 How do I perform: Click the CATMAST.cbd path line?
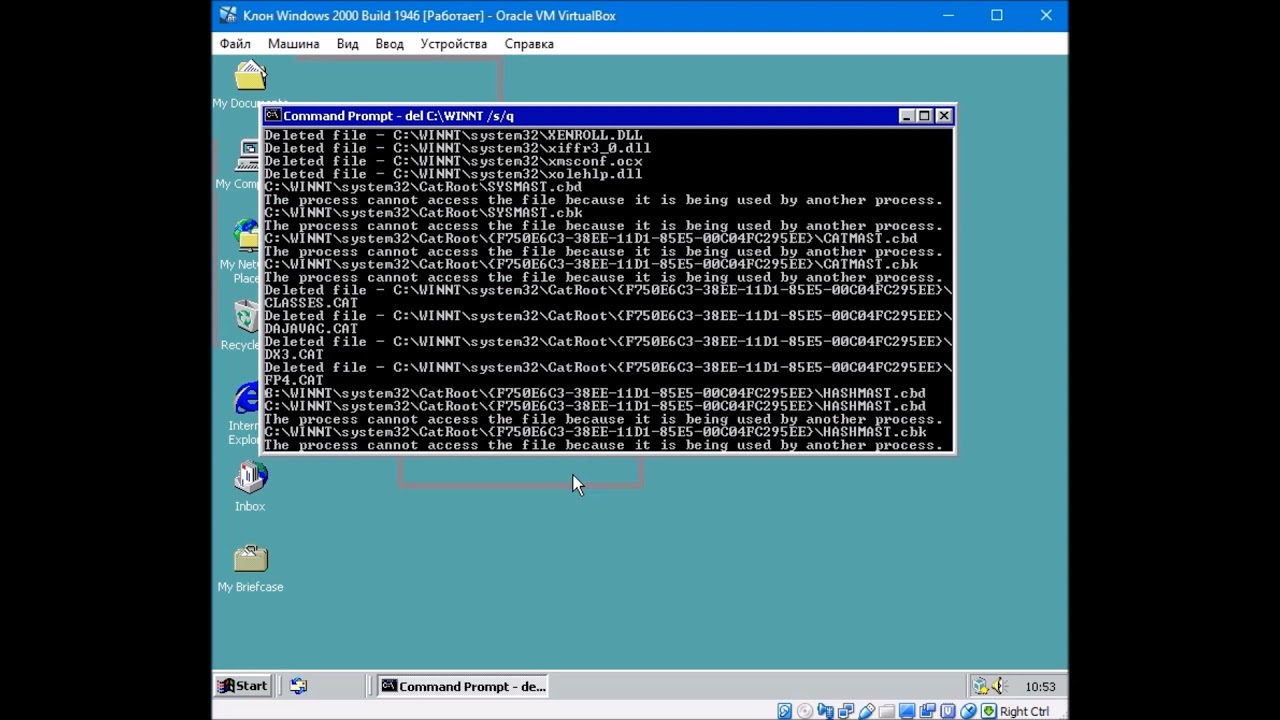coord(591,239)
